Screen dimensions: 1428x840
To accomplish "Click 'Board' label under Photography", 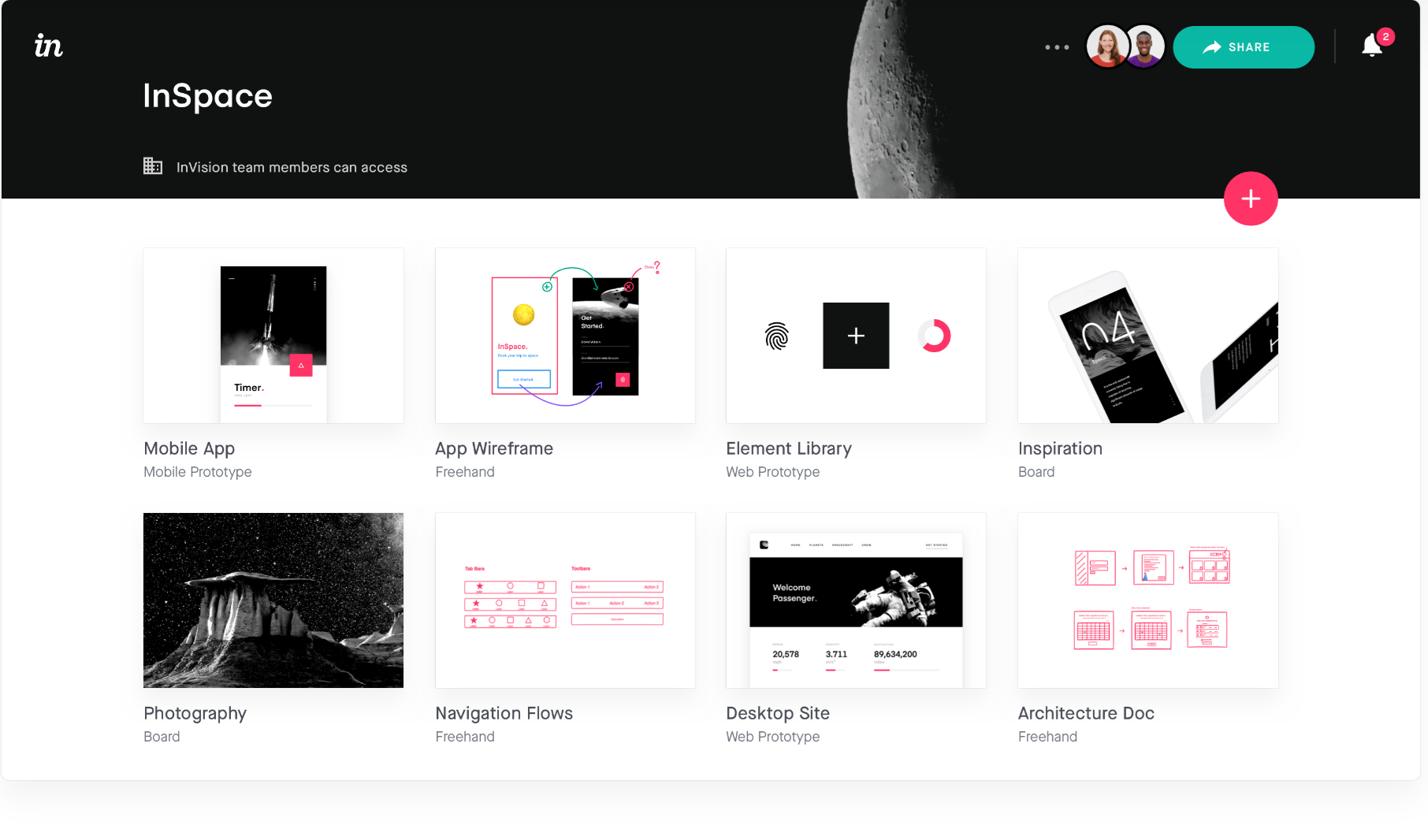I will coord(162,737).
